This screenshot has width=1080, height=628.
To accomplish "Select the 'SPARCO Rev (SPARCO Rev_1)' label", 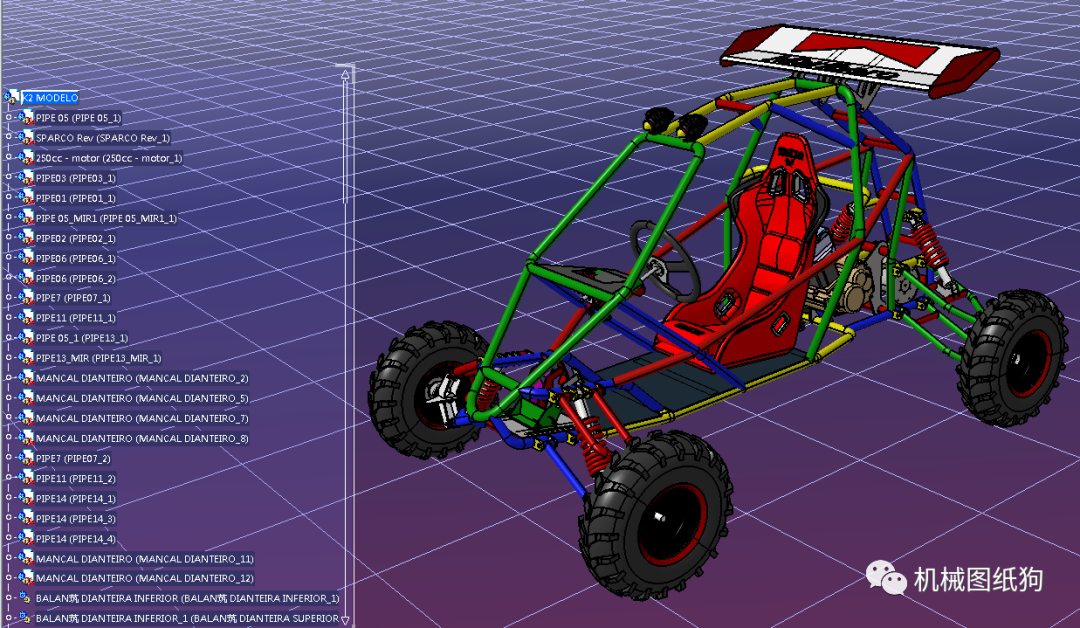I will 103,138.
